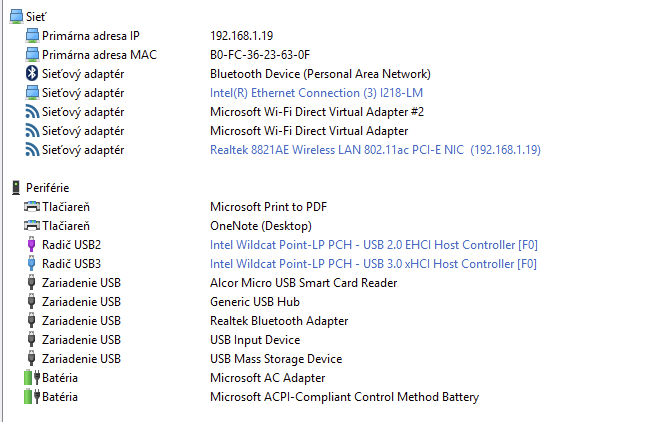Click the Sieť network section icon
The width and height of the screenshot is (645, 422).
[x=14, y=17]
